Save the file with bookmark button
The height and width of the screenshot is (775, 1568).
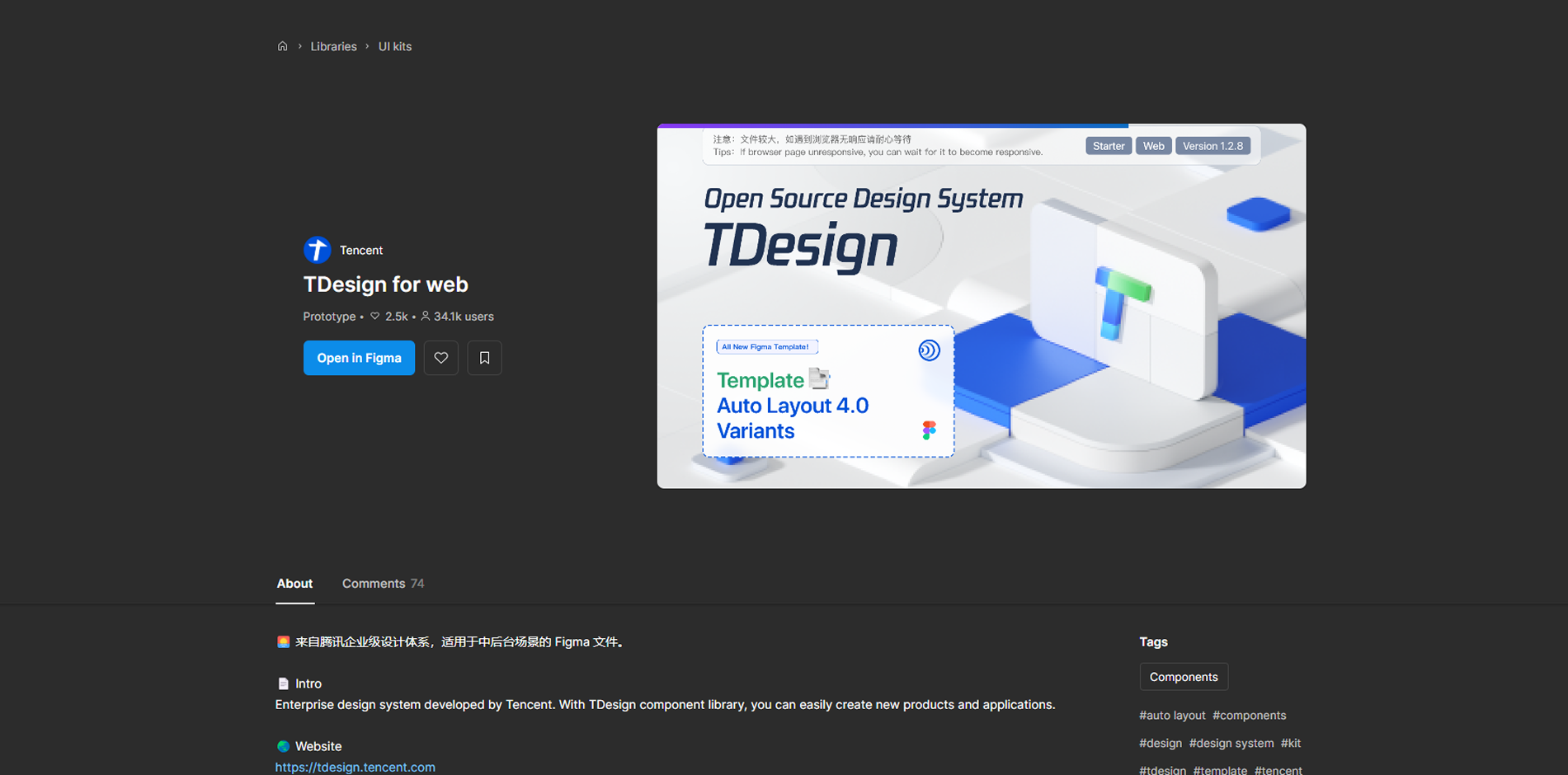click(484, 358)
